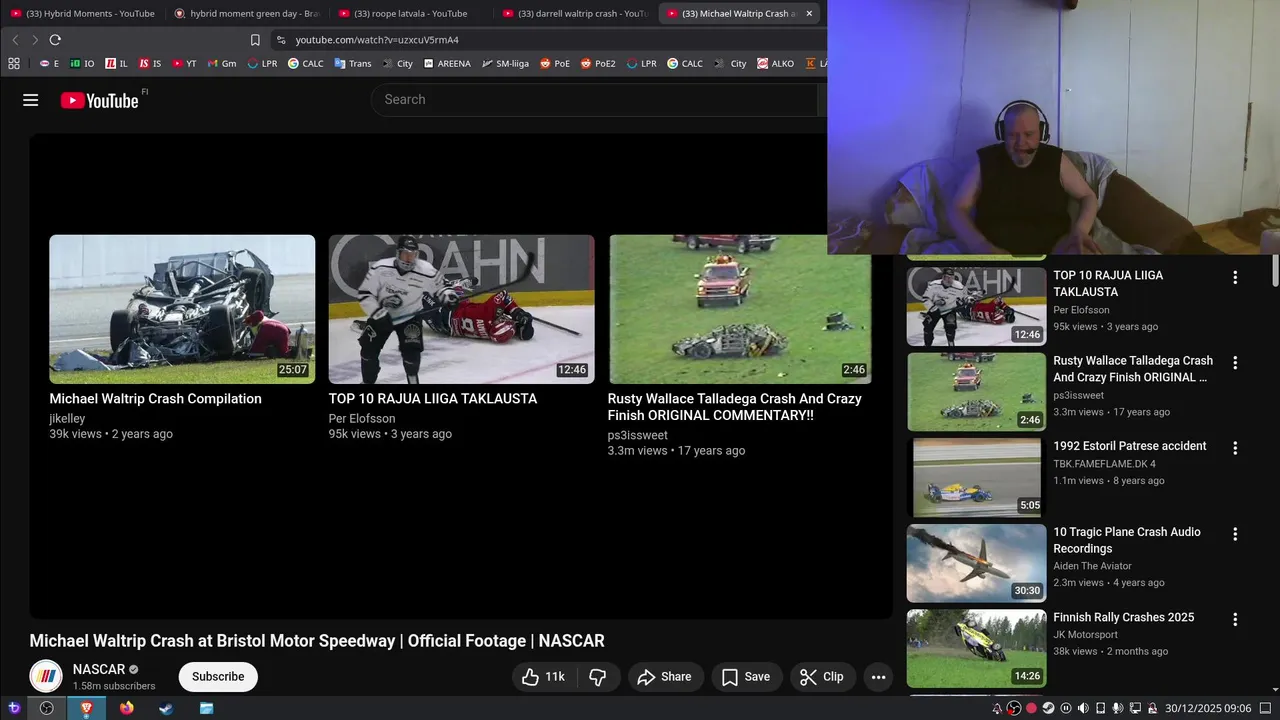Open the IS bookmark
Viewport: 1280px width, 720px height.
pos(150,63)
